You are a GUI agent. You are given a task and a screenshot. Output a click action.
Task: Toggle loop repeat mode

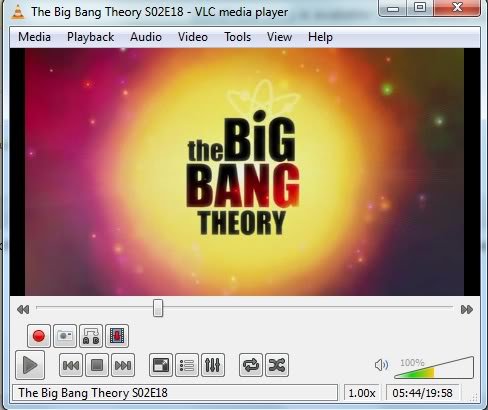[251, 365]
